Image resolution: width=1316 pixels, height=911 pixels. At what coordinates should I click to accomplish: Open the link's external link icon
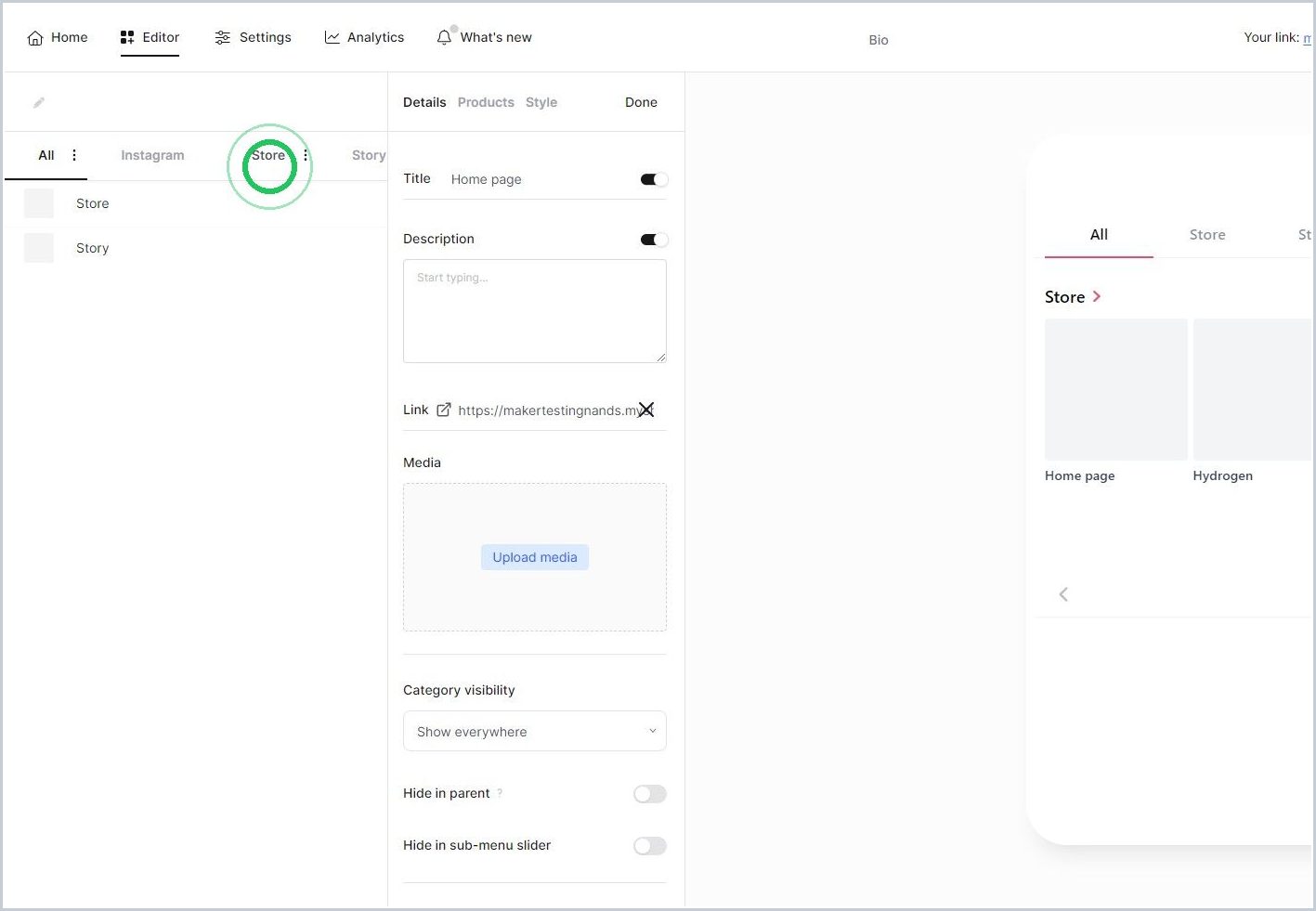point(444,410)
